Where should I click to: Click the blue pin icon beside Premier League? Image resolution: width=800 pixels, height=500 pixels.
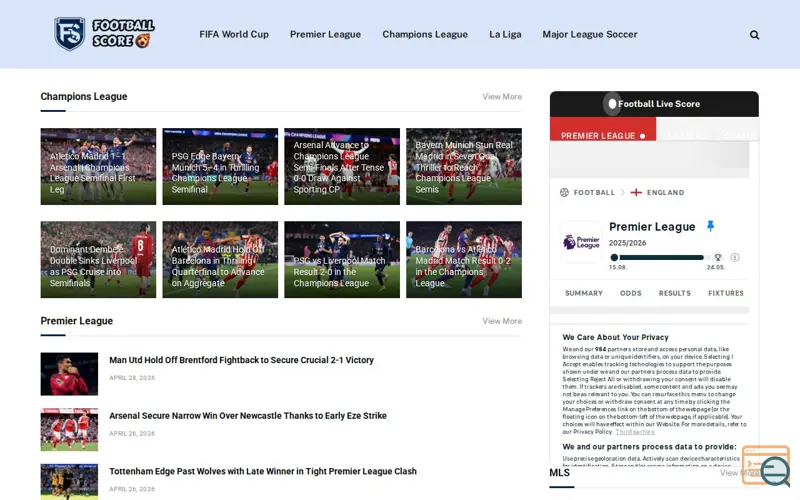(710, 226)
